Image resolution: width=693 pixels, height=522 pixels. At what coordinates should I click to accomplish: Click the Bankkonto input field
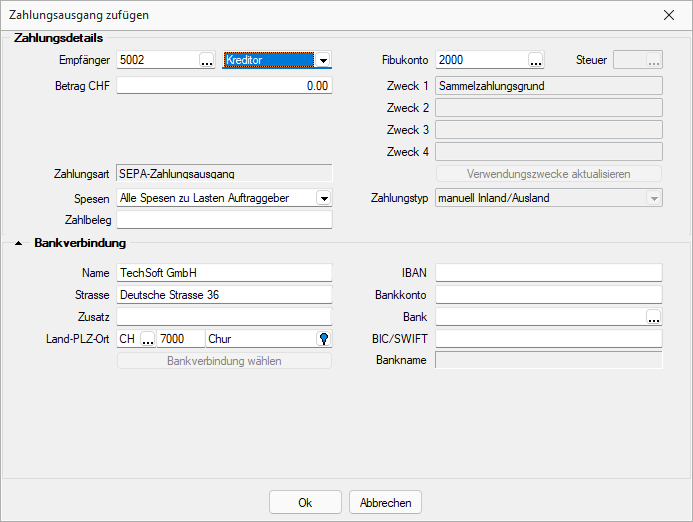pyautogui.click(x=548, y=295)
